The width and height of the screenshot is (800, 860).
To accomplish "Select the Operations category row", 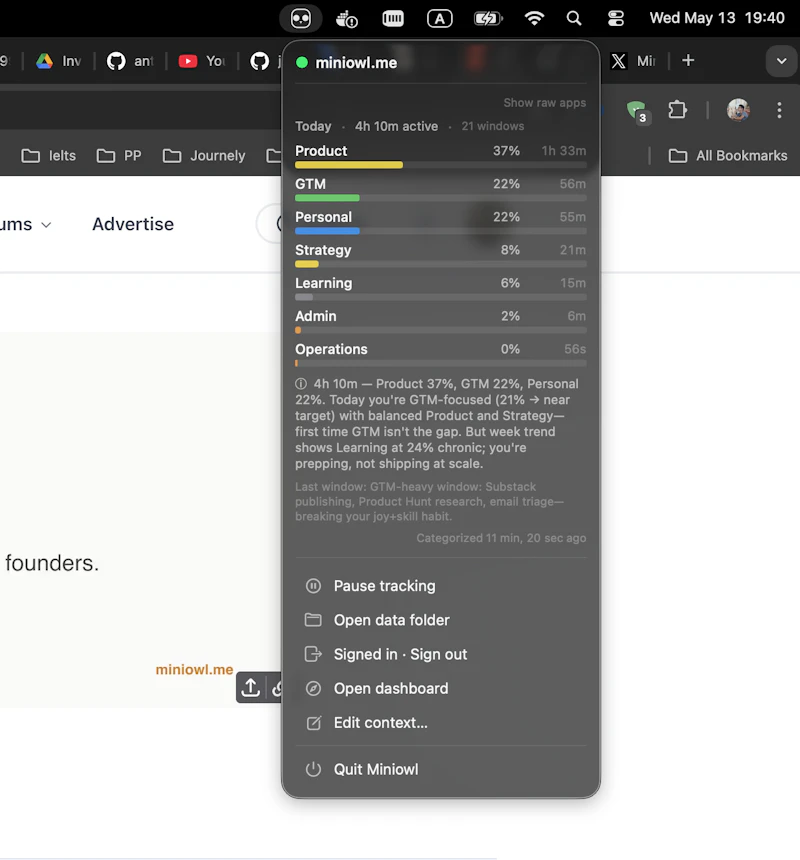I will pyautogui.click(x=440, y=354).
